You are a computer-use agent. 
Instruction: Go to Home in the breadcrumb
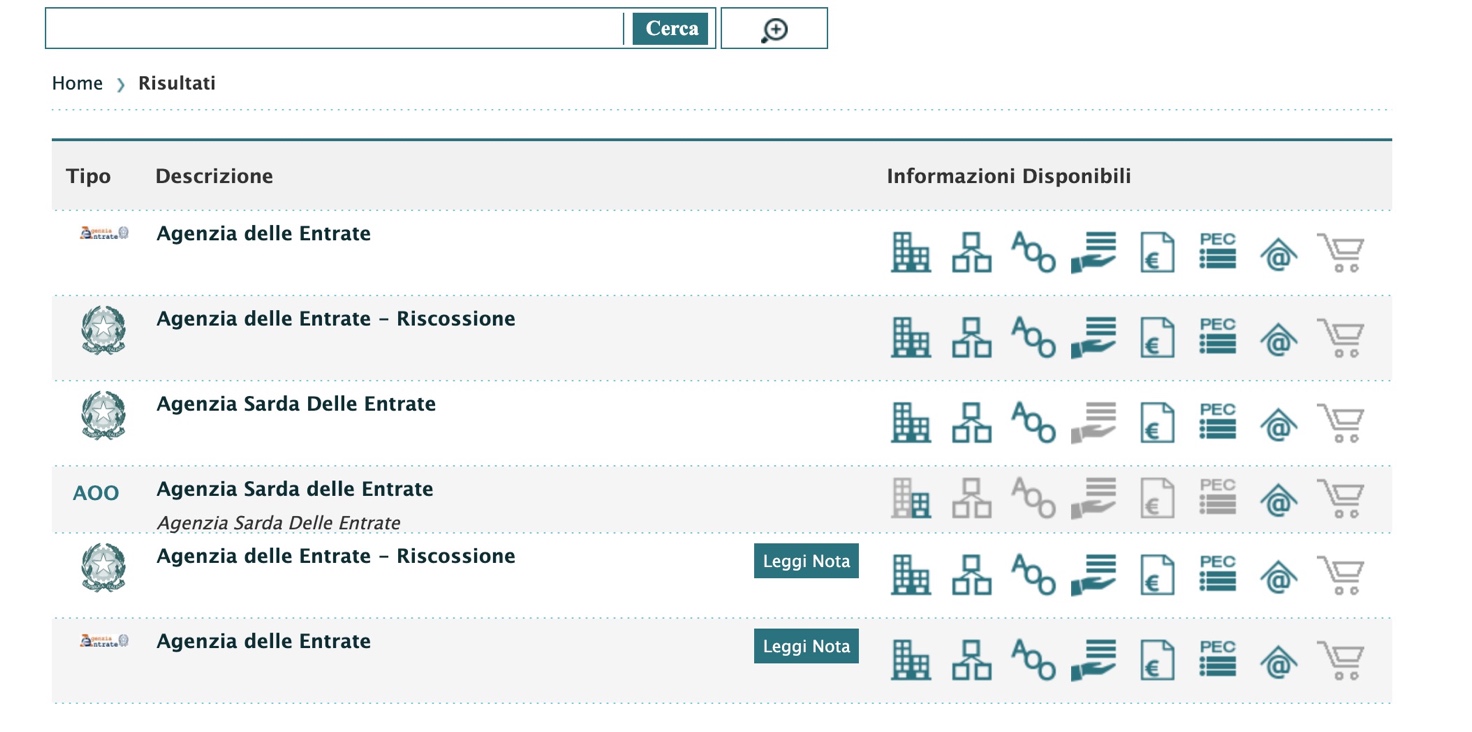tap(77, 83)
